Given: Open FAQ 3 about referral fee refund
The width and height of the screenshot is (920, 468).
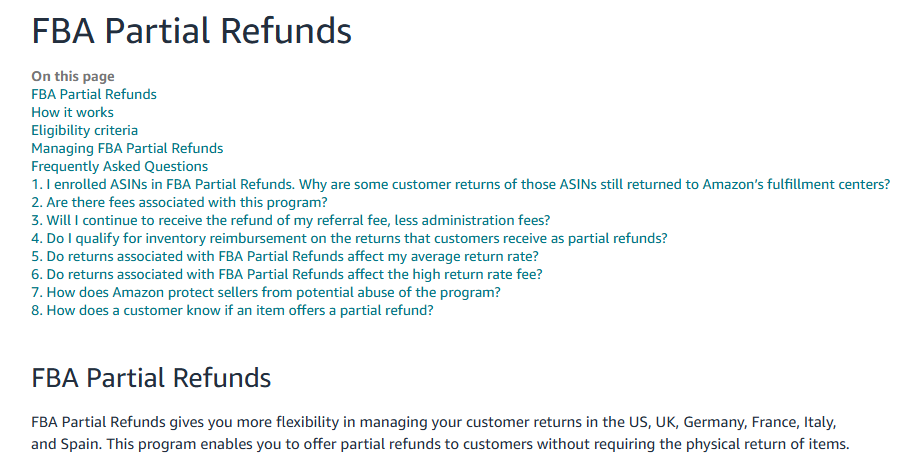Looking at the screenshot, I should [290, 220].
